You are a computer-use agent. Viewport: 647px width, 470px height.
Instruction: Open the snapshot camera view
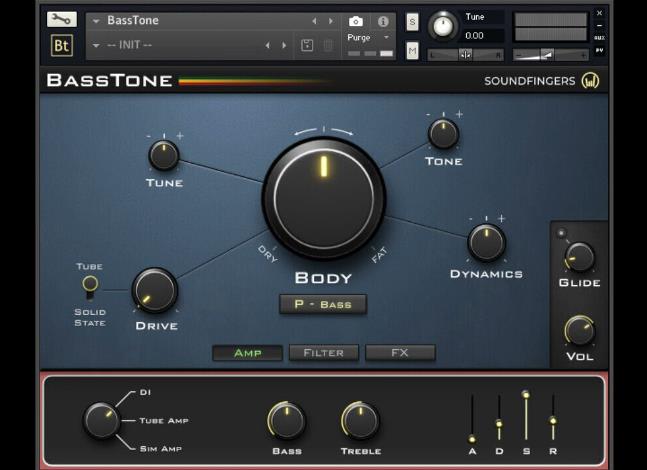tap(356, 21)
